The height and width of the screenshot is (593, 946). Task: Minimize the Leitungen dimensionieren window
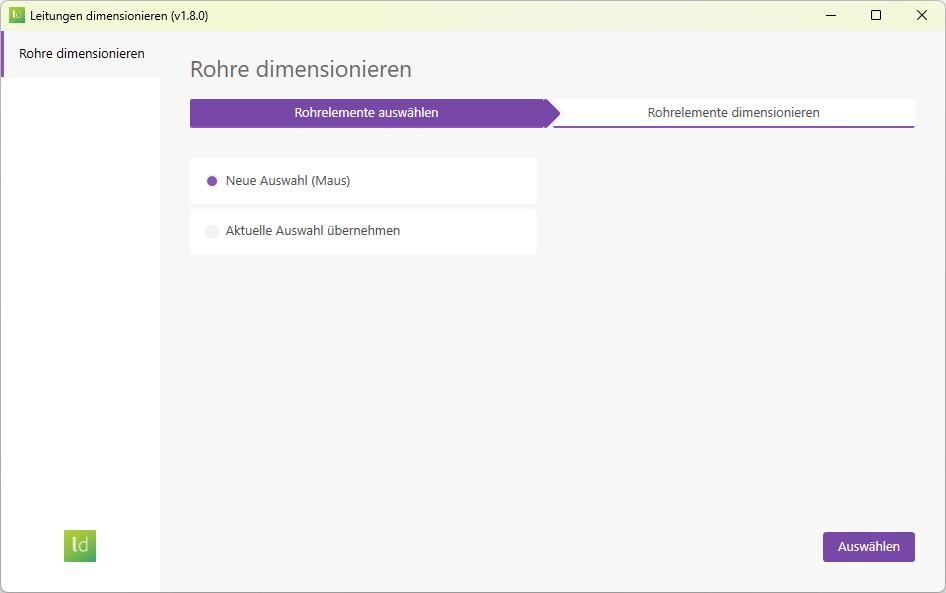(x=831, y=15)
